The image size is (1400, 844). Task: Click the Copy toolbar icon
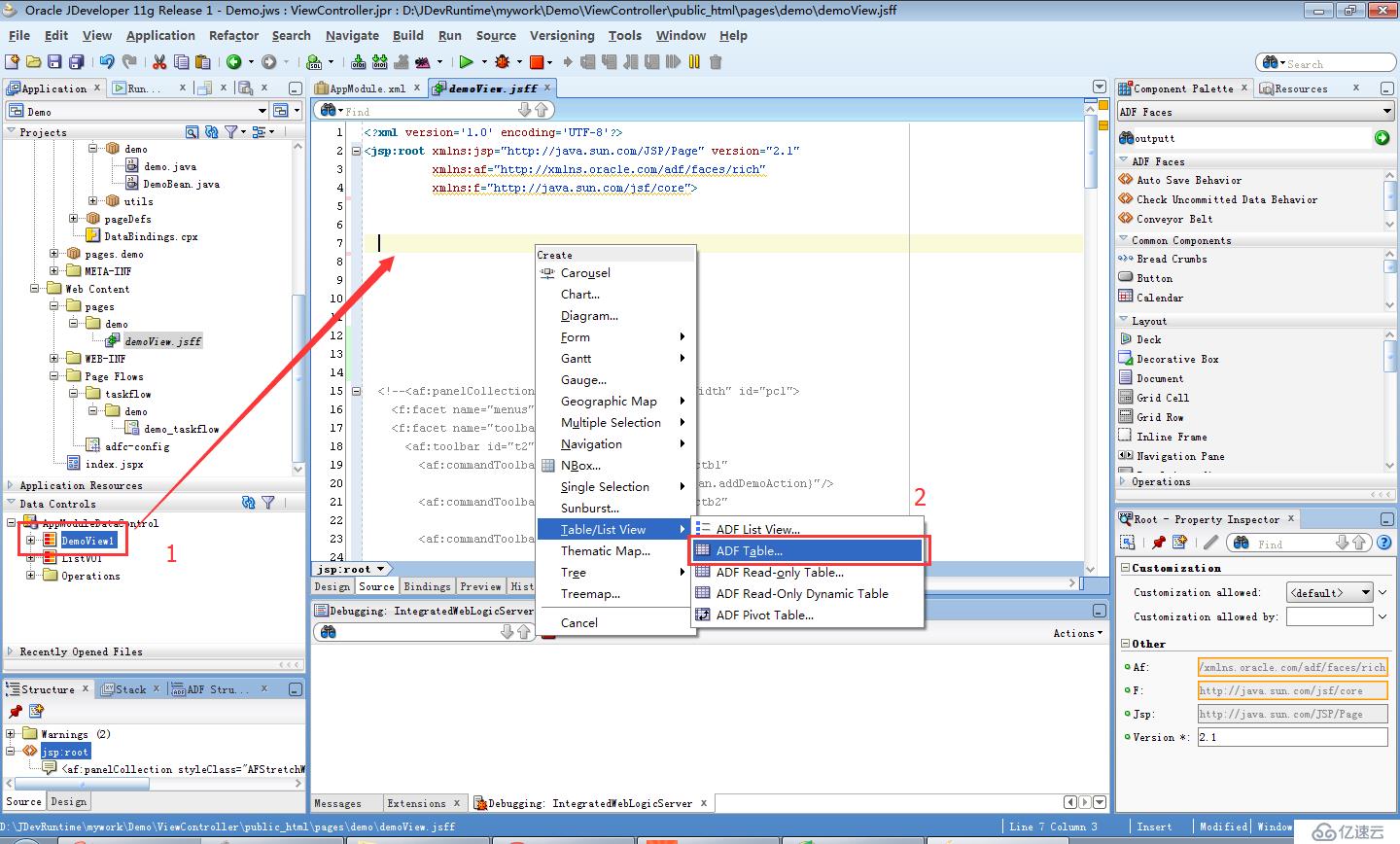pyautogui.click(x=181, y=62)
